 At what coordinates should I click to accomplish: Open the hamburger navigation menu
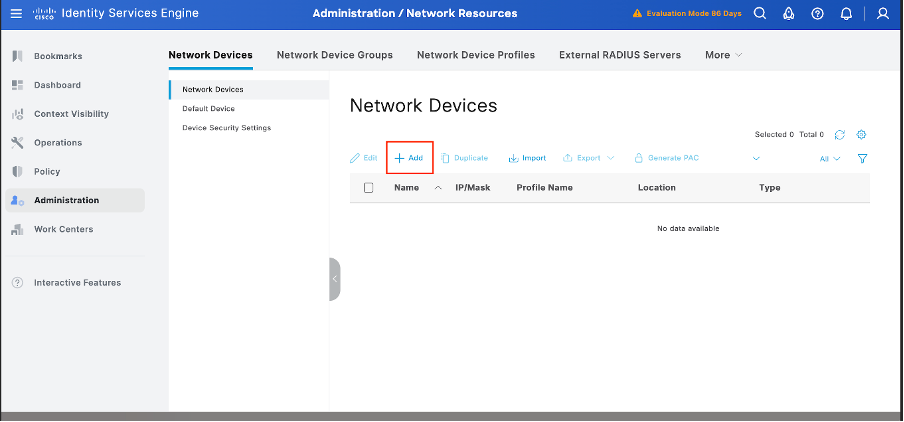click(17, 13)
